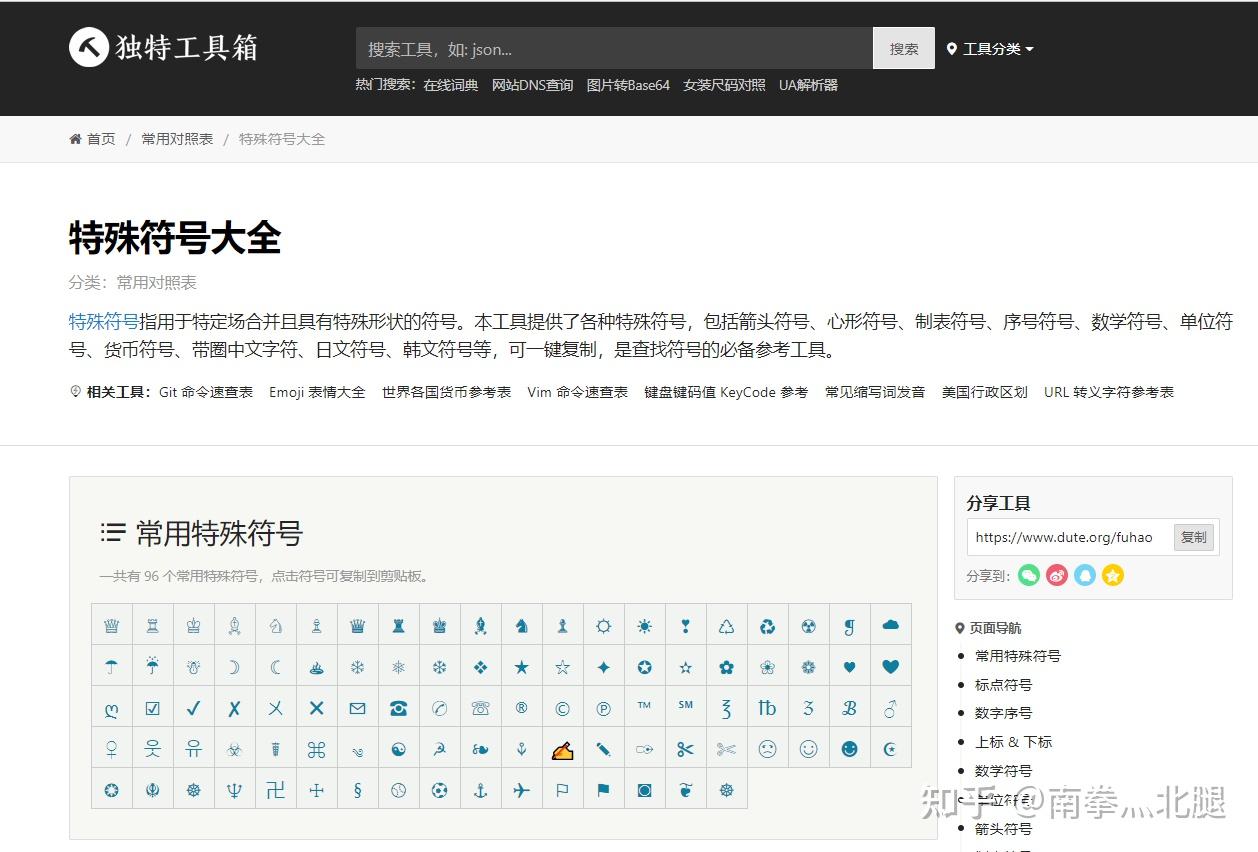
Task: Copy the crown symbol from the grid
Action: (112, 624)
